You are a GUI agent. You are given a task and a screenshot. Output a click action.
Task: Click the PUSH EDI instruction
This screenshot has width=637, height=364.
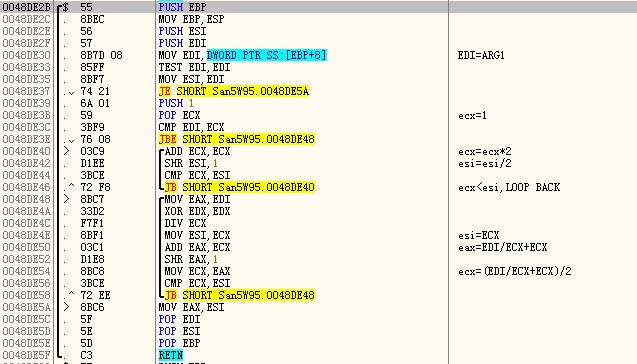pos(182,43)
